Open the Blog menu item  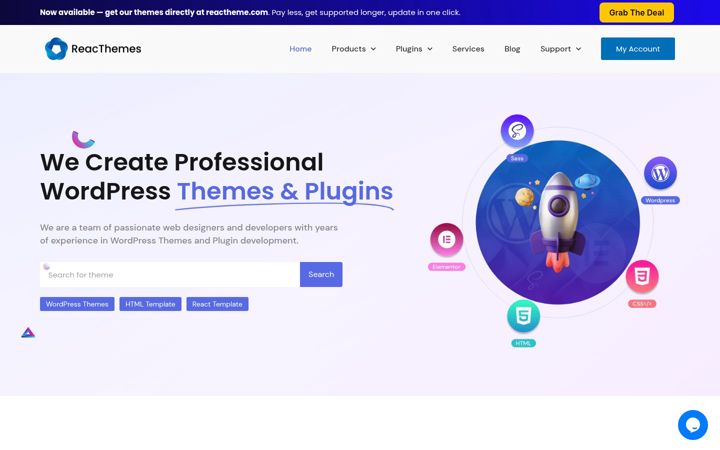512,49
